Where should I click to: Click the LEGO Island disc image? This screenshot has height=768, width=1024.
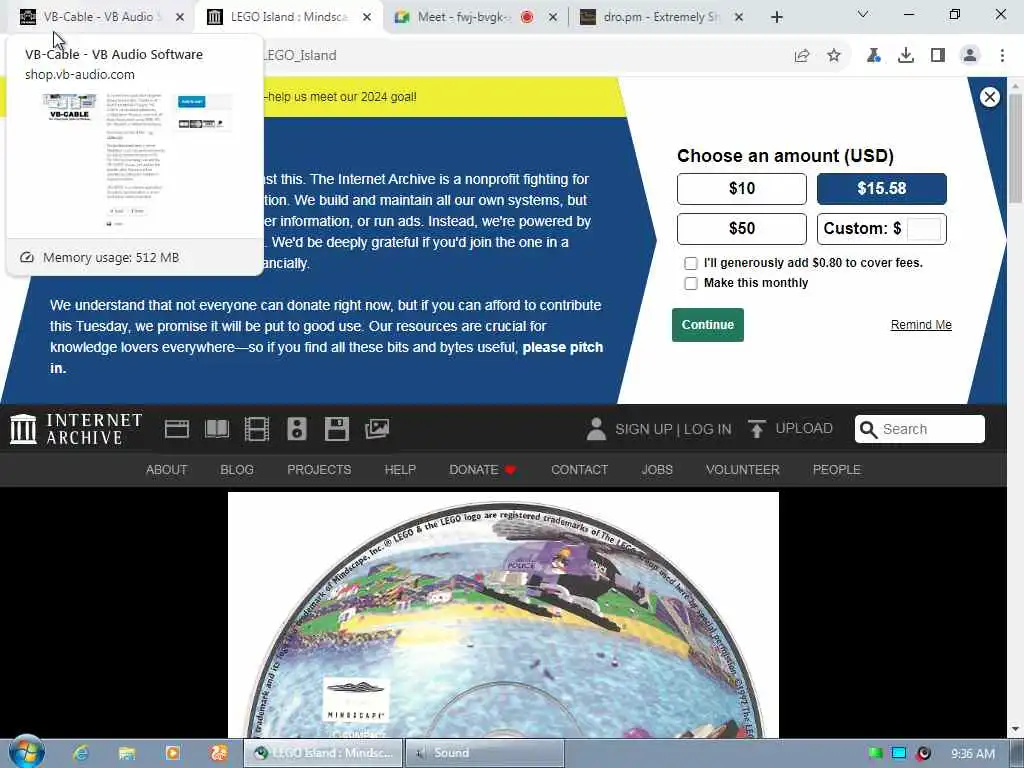click(x=503, y=615)
